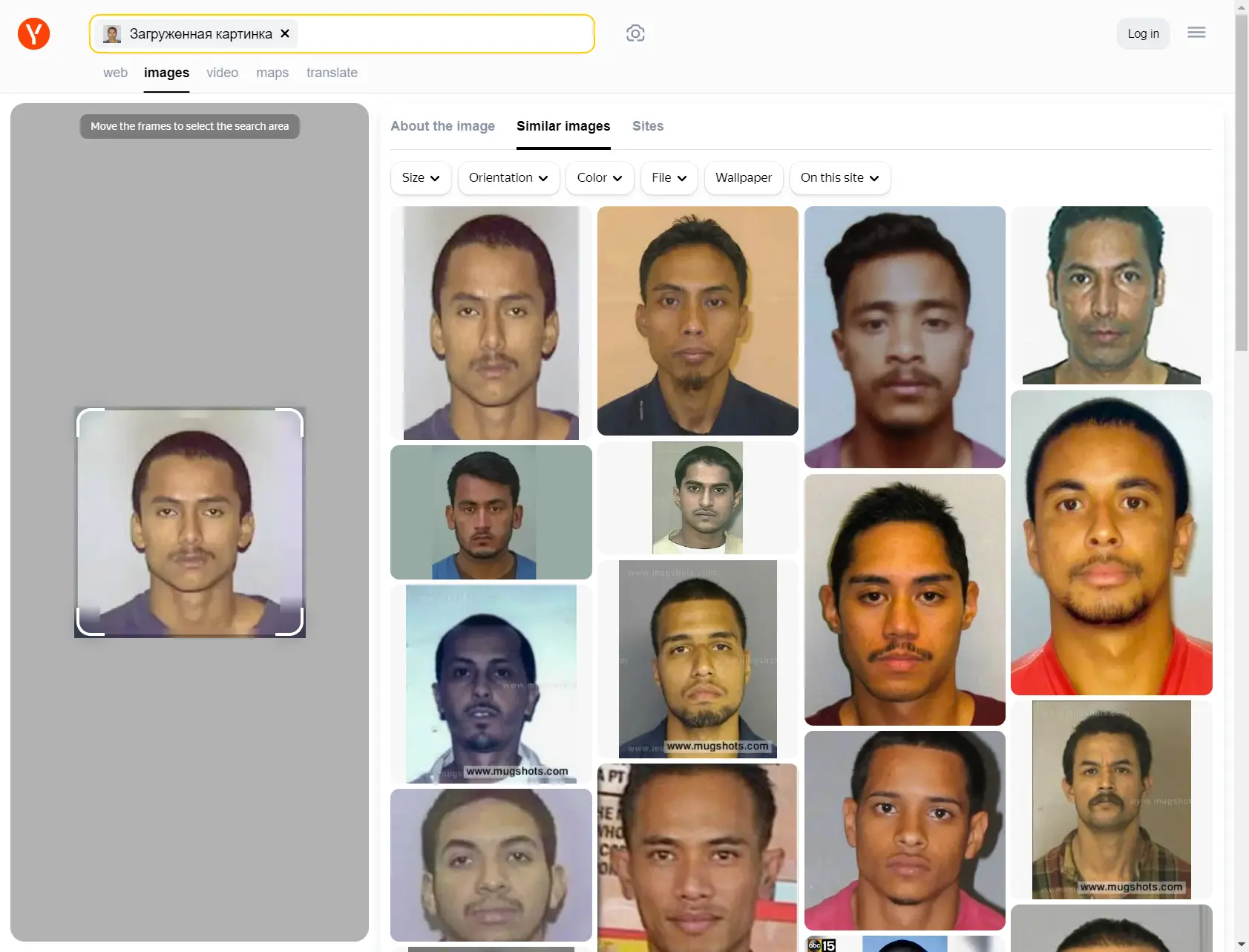Expand the Orientation filter dropdown

click(x=508, y=178)
